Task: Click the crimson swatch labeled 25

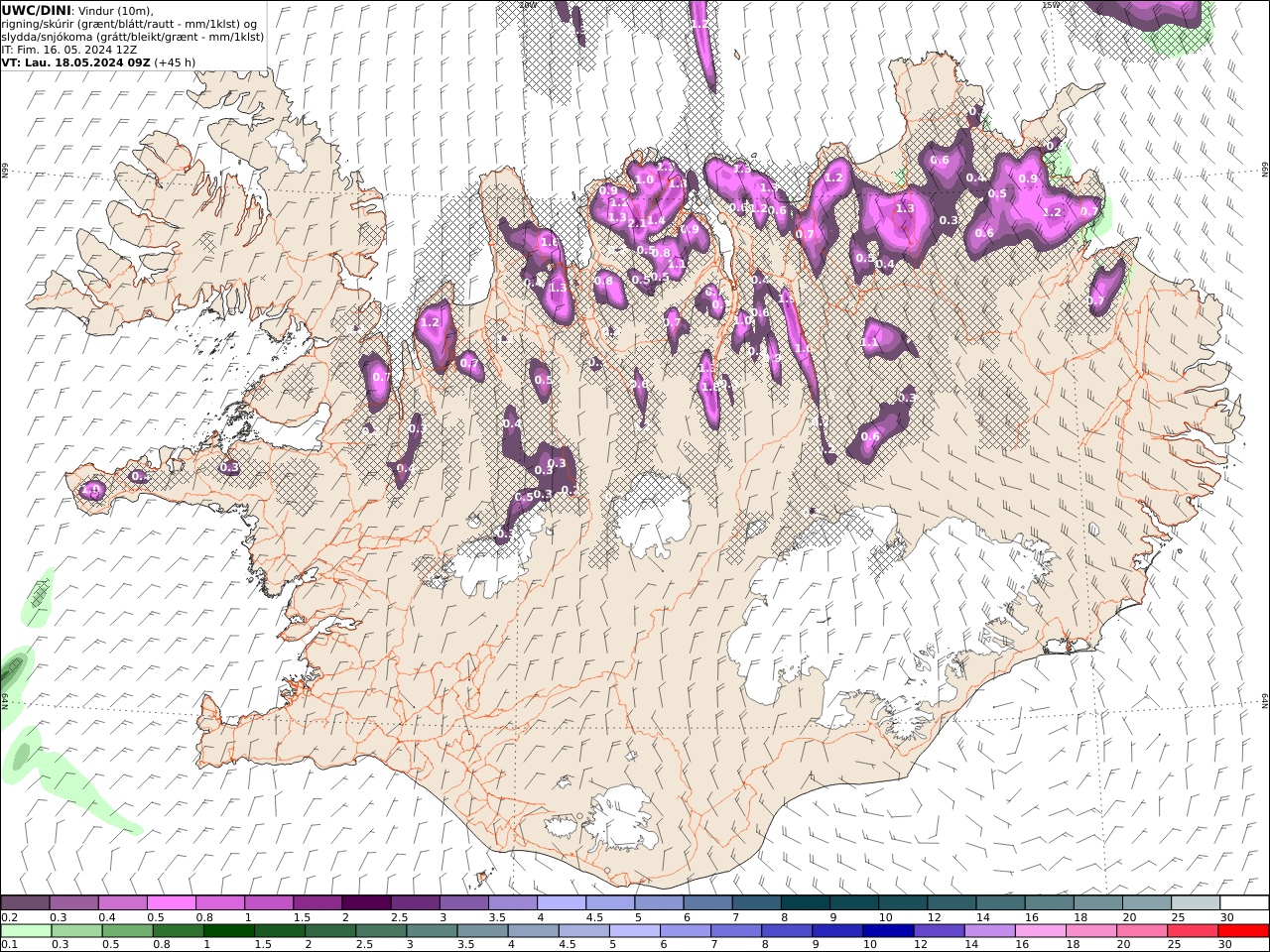Action: (1192, 931)
